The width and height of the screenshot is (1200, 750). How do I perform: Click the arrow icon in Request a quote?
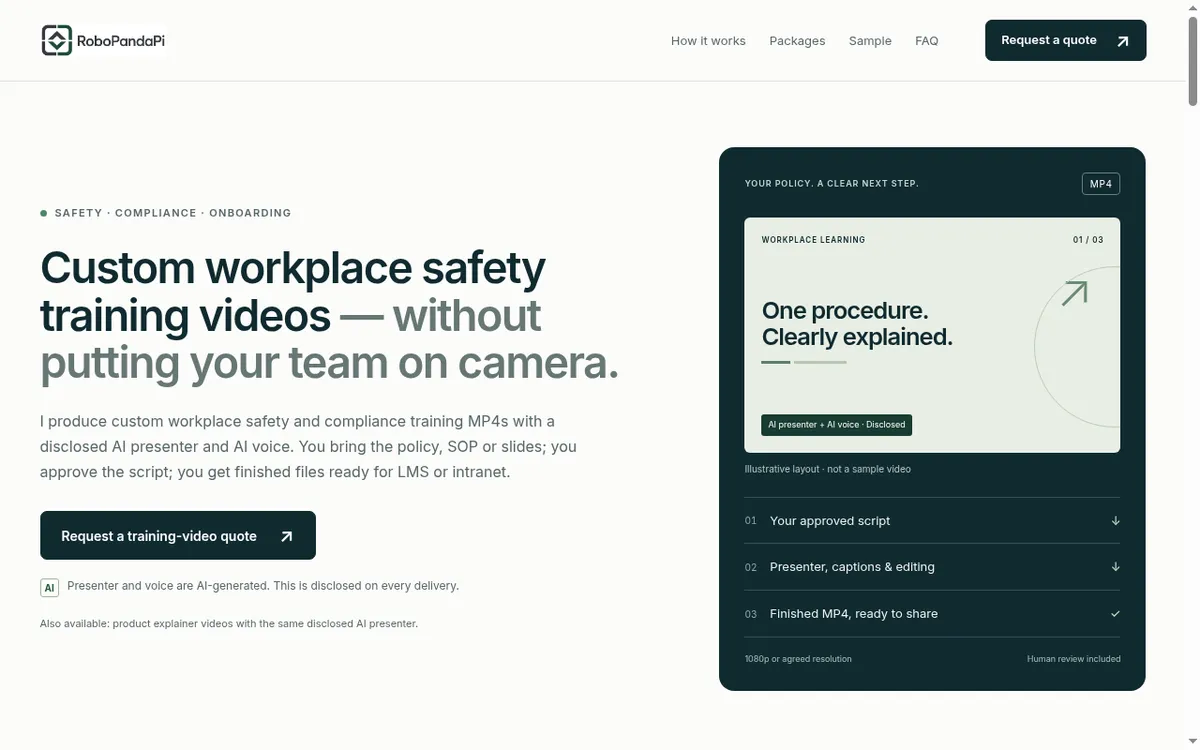(1122, 41)
